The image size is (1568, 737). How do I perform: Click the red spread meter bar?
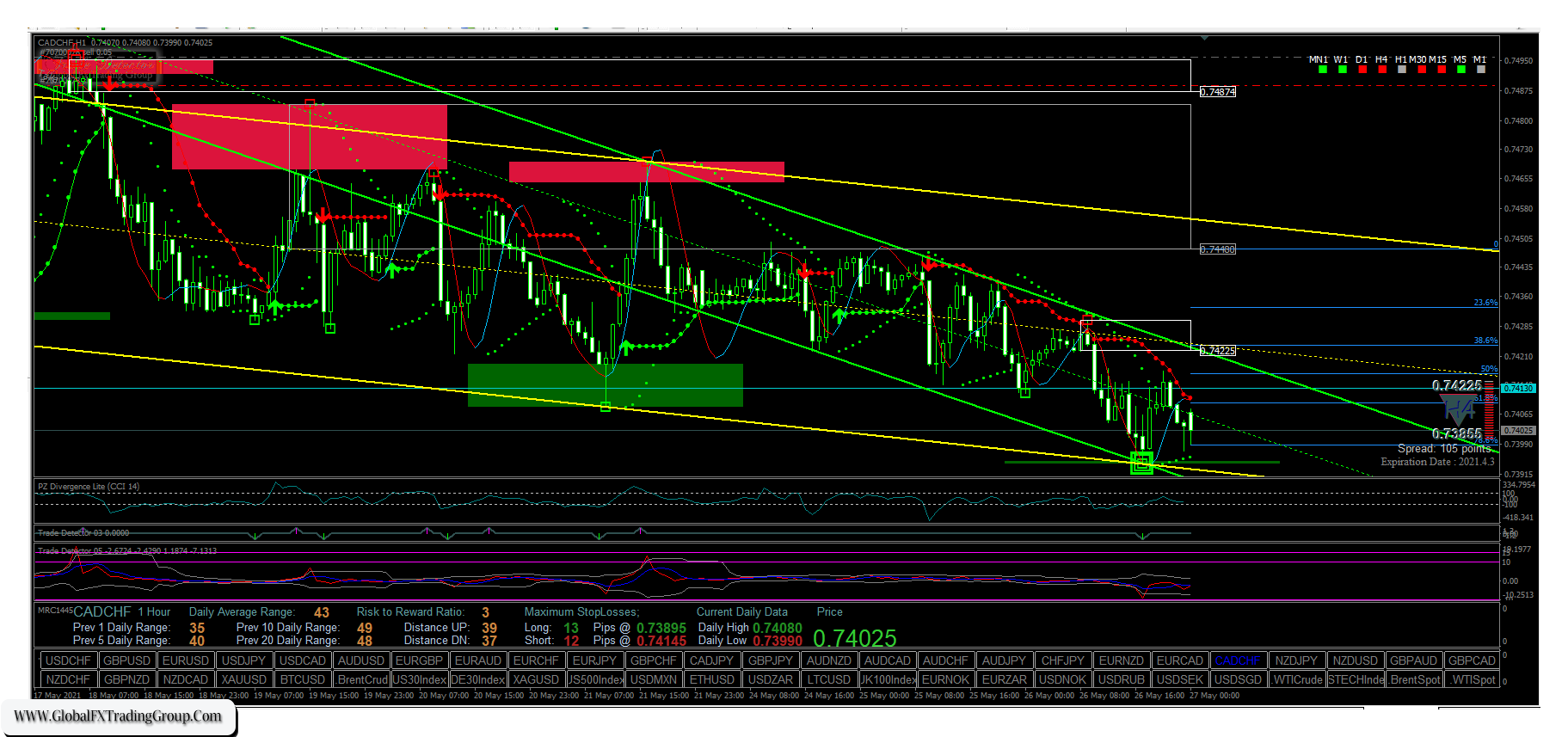click(x=1490, y=411)
